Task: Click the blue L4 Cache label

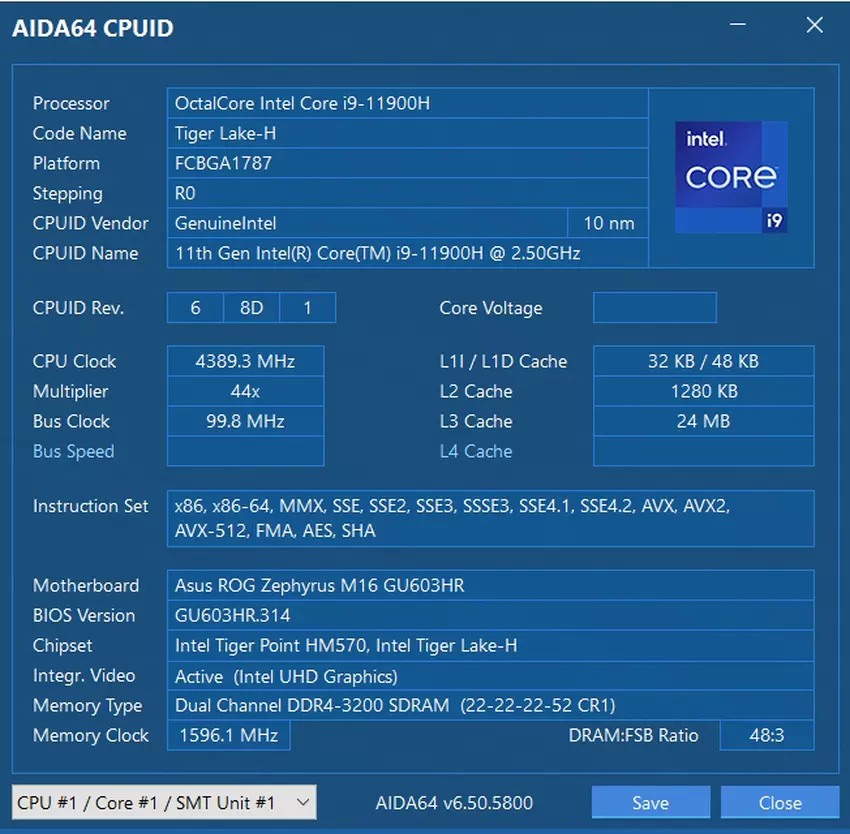Action: click(x=475, y=451)
